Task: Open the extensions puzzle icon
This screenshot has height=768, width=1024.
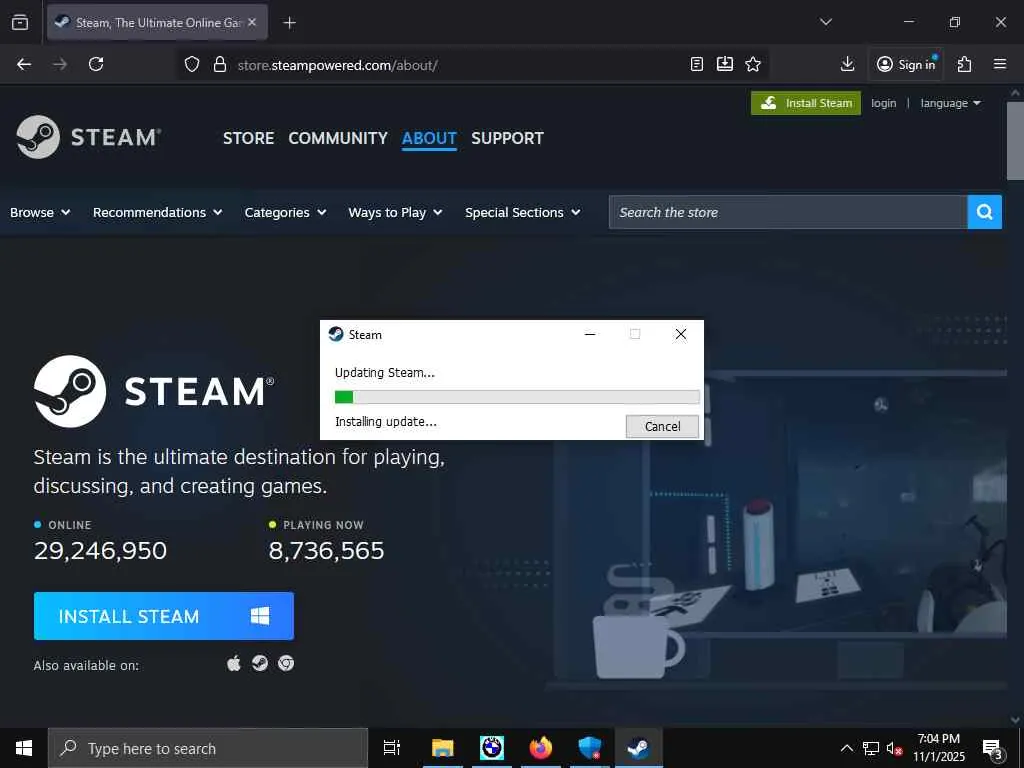Action: click(x=965, y=64)
